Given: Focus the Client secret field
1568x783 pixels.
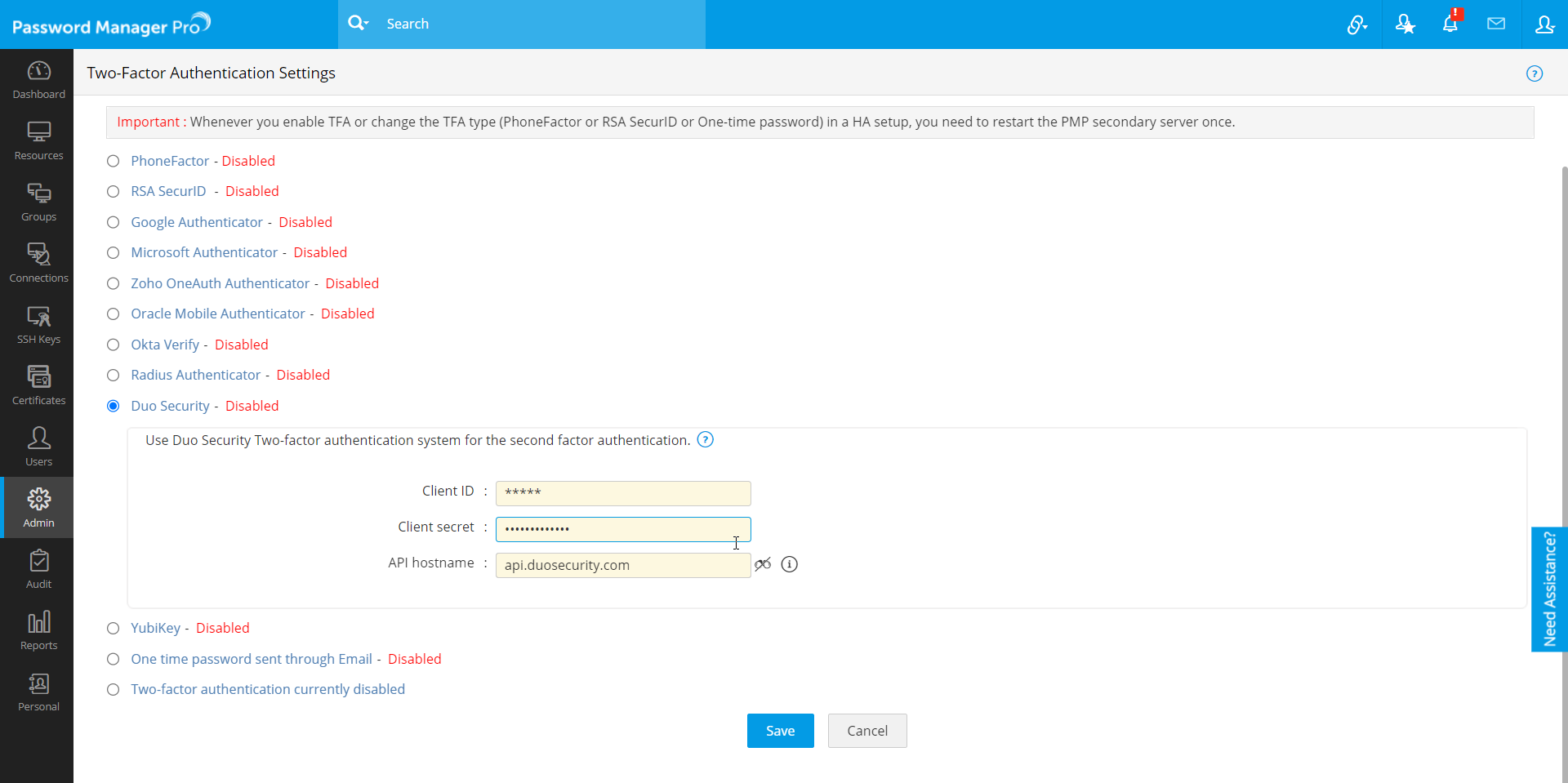Looking at the screenshot, I should pos(623,529).
